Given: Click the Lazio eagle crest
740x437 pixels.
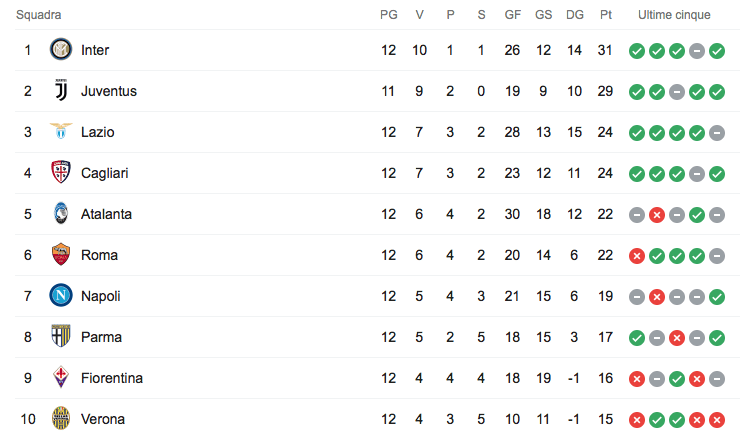Looking at the screenshot, I should point(61,132).
